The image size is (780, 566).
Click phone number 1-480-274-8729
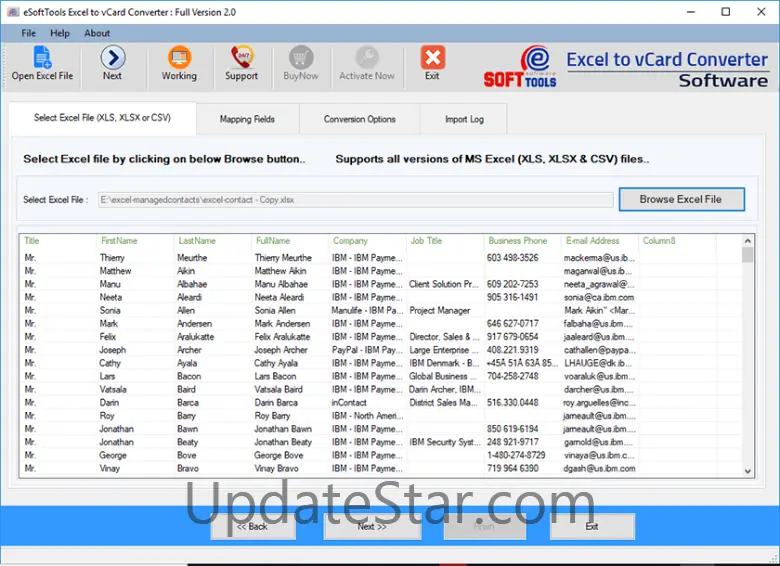[x=516, y=455]
